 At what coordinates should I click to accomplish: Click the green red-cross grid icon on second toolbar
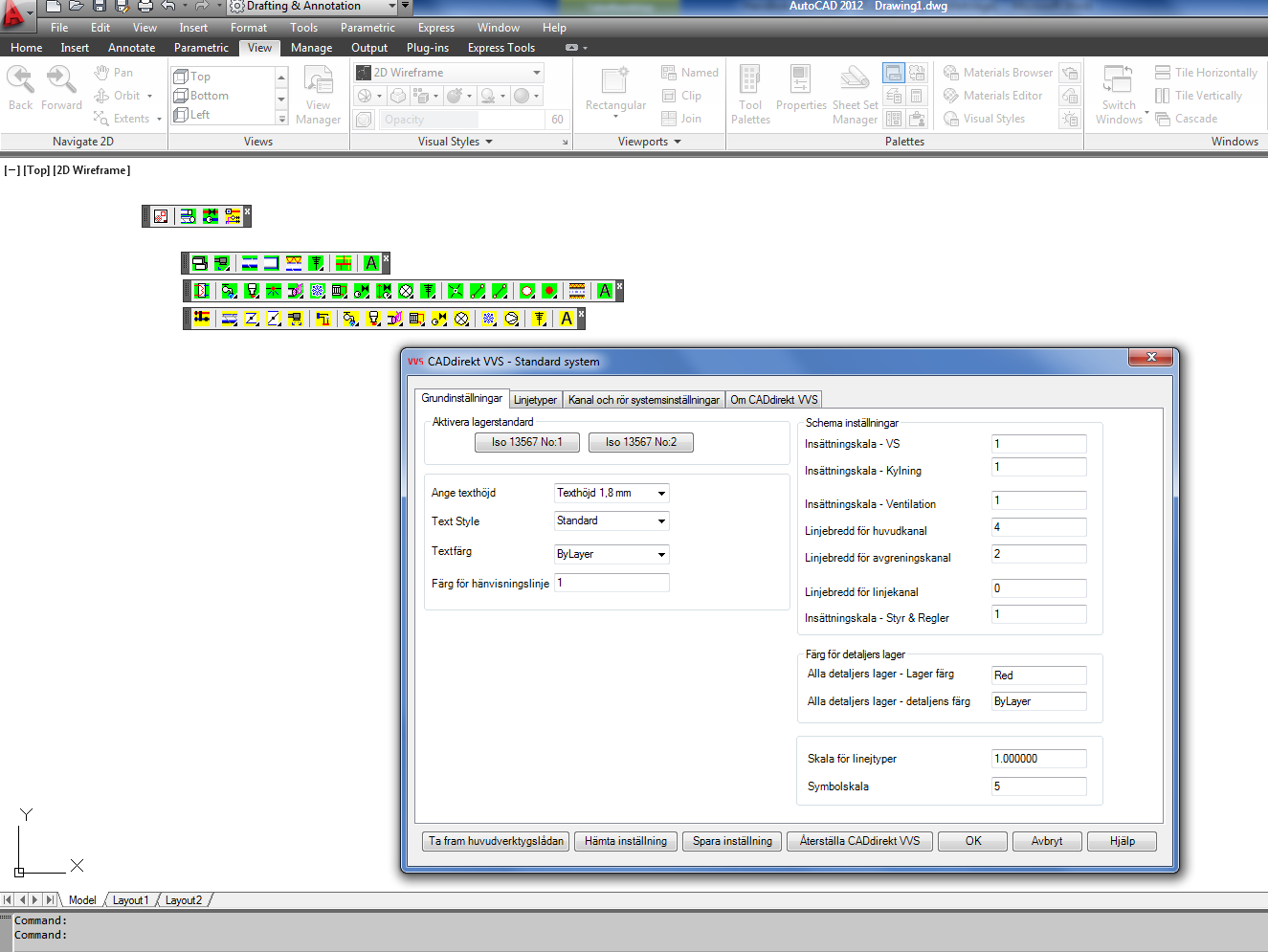tap(344, 263)
